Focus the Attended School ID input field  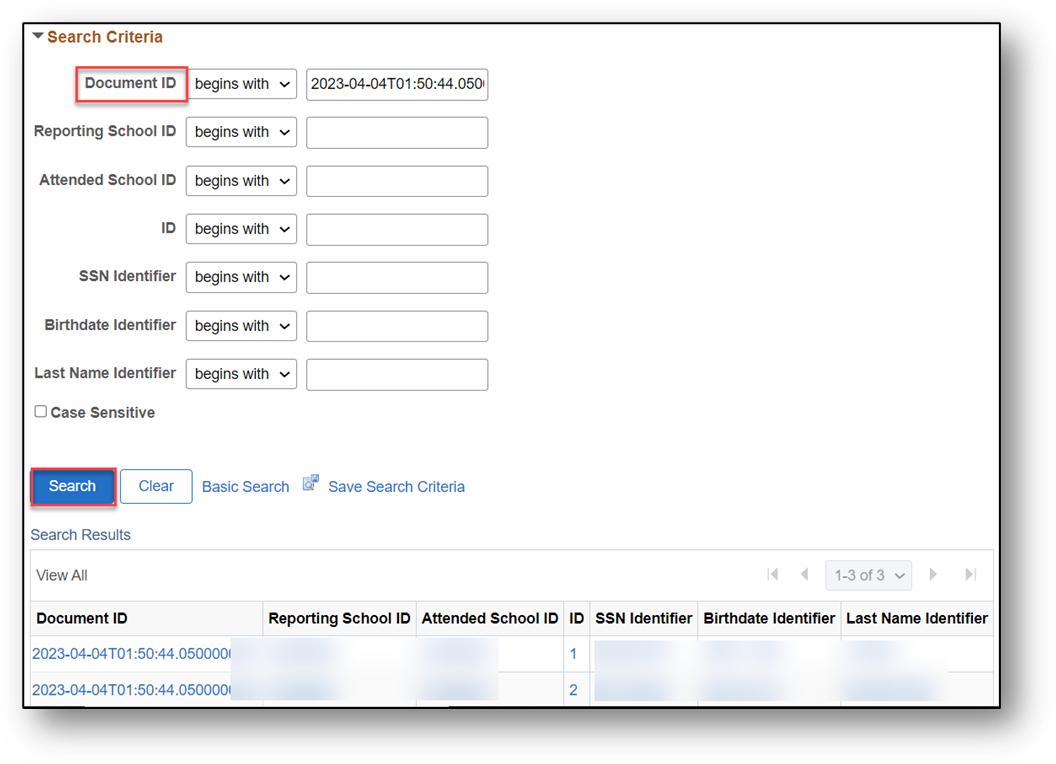point(397,181)
